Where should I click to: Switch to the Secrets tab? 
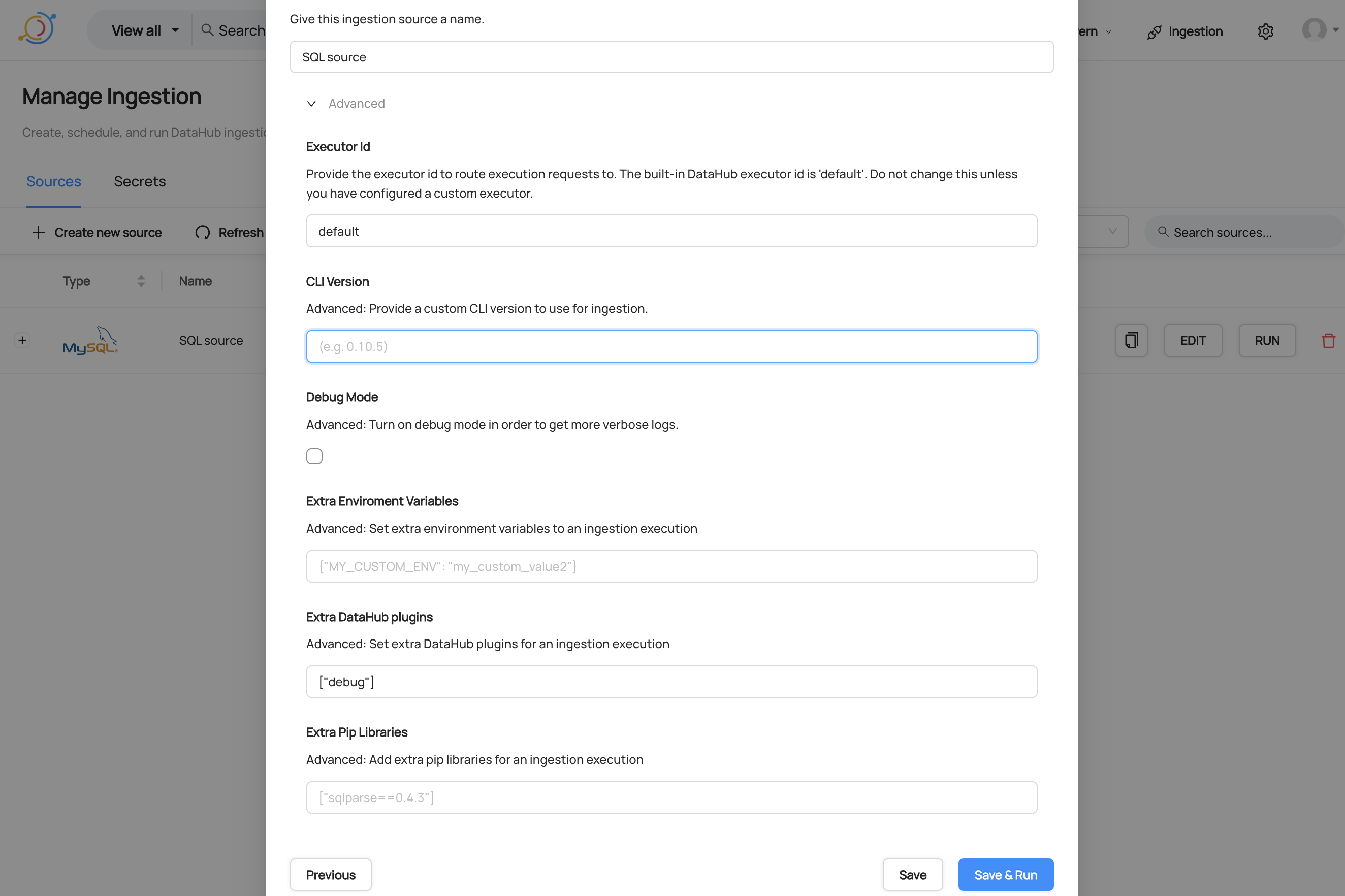coord(139,181)
